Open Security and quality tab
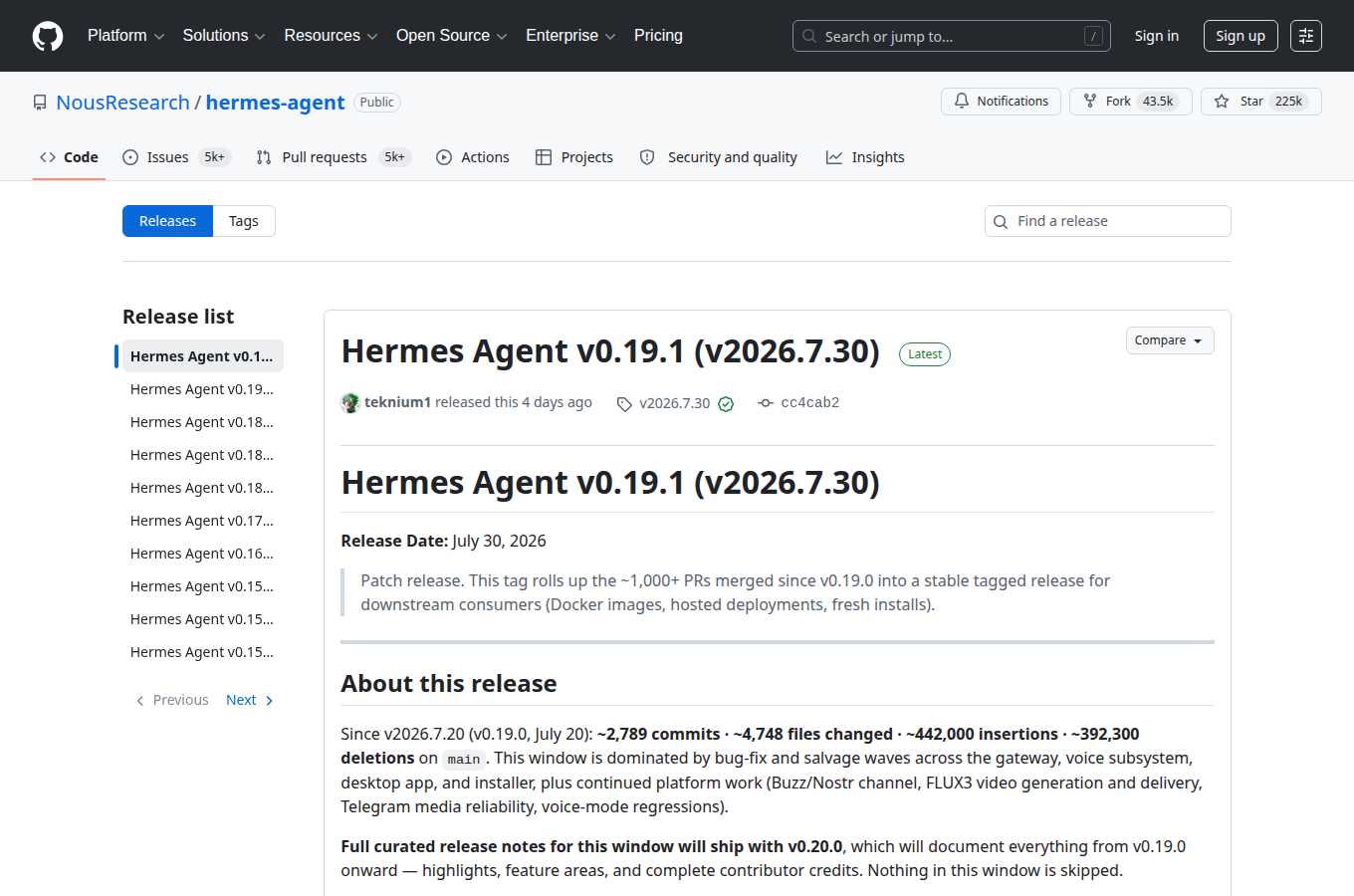 click(719, 157)
